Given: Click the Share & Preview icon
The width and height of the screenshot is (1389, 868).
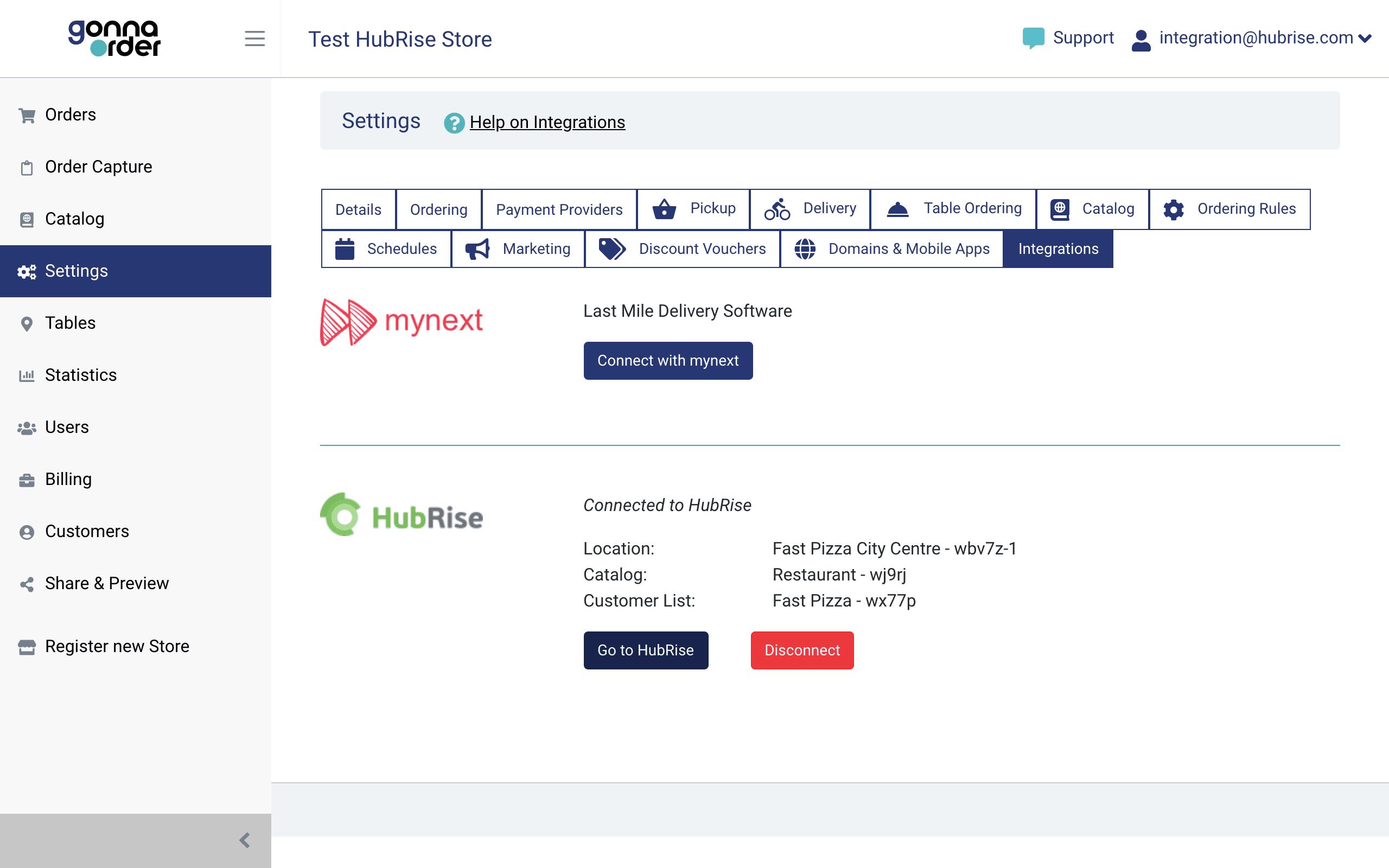Looking at the screenshot, I should click(x=27, y=584).
